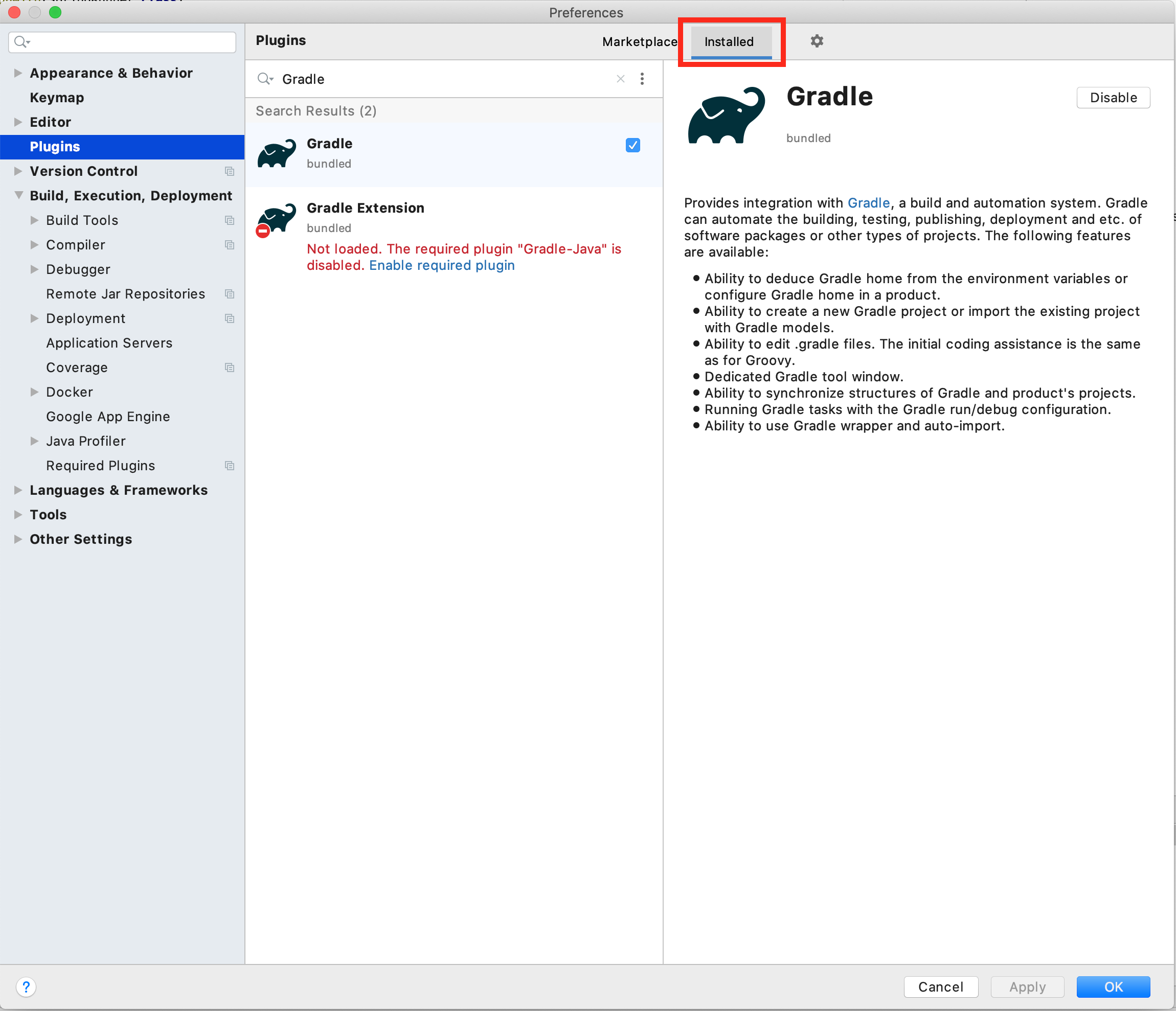Click the large Gradle logo in details

point(726,116)
